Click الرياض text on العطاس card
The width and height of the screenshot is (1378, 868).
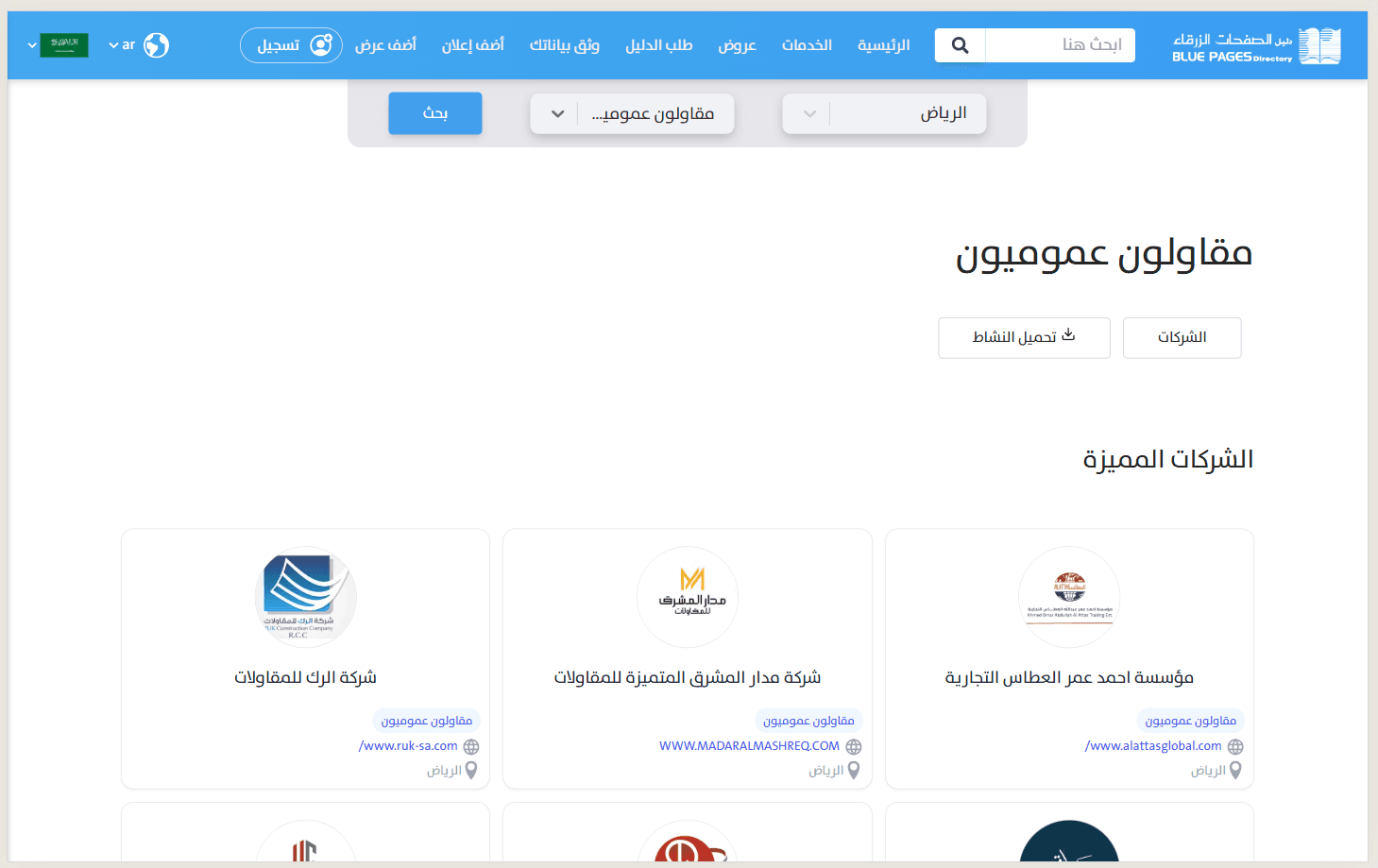(x=1208, y=771)
